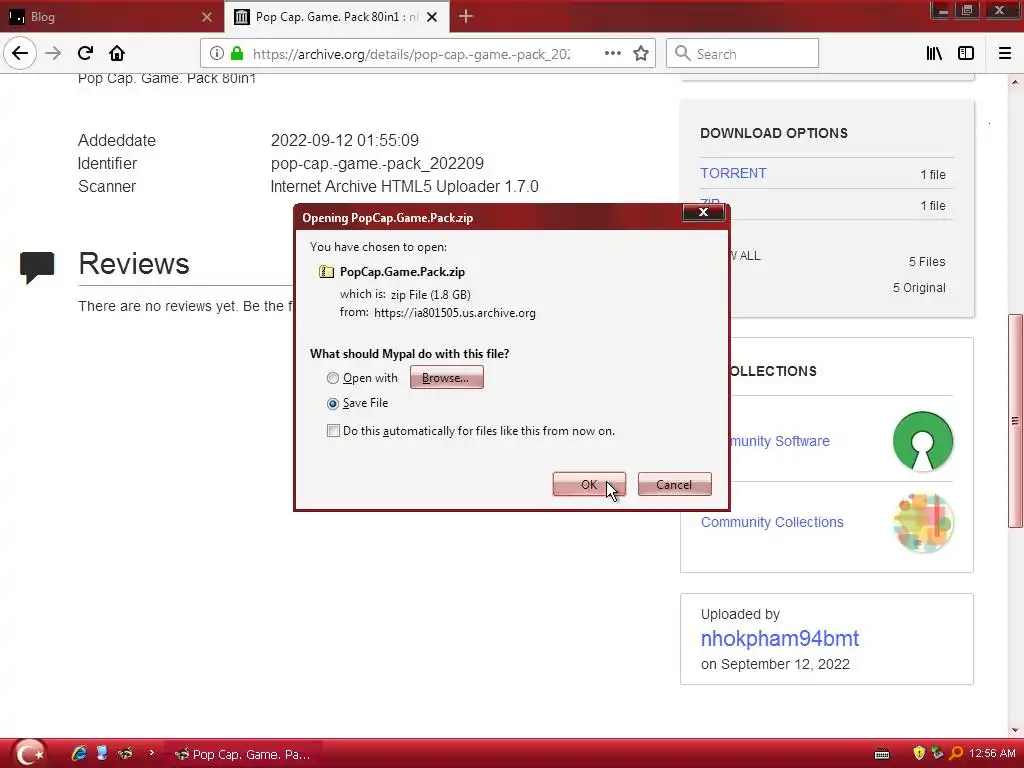
Task: Click the green Community Software logo thumbnail
Action: tap(923, 441)
